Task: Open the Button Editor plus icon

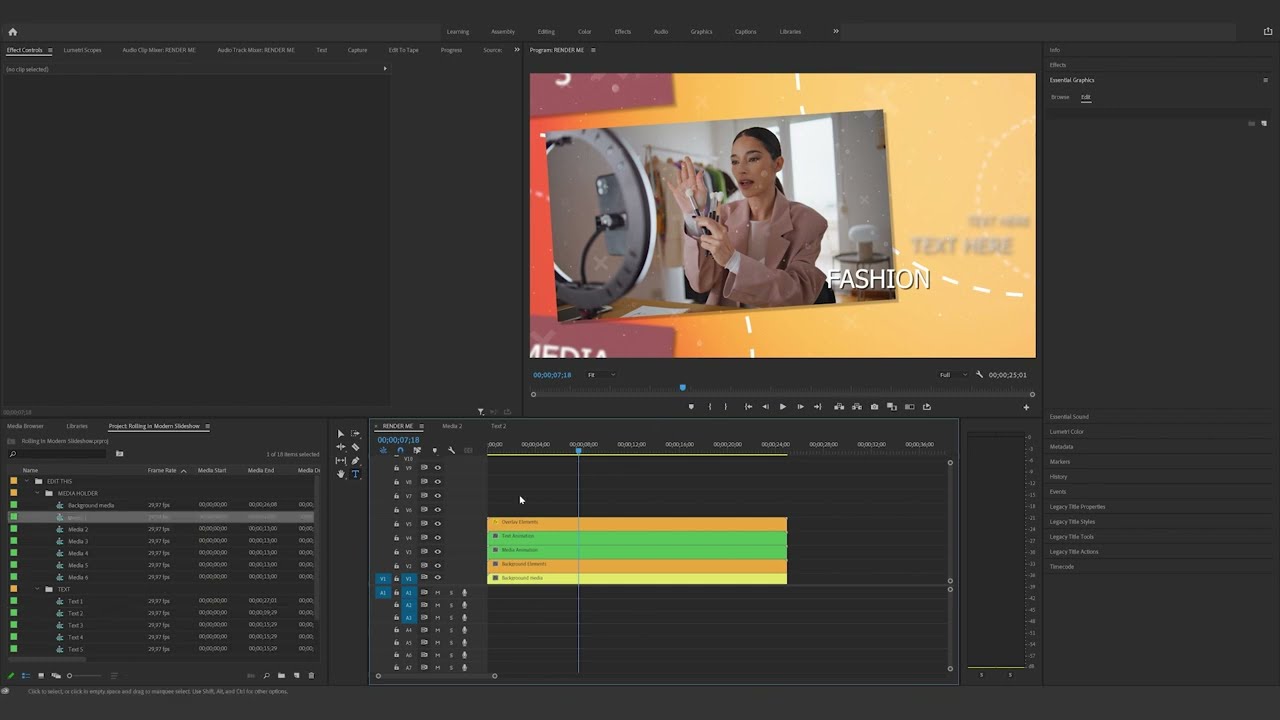Action: click(x=1026, y=407)
